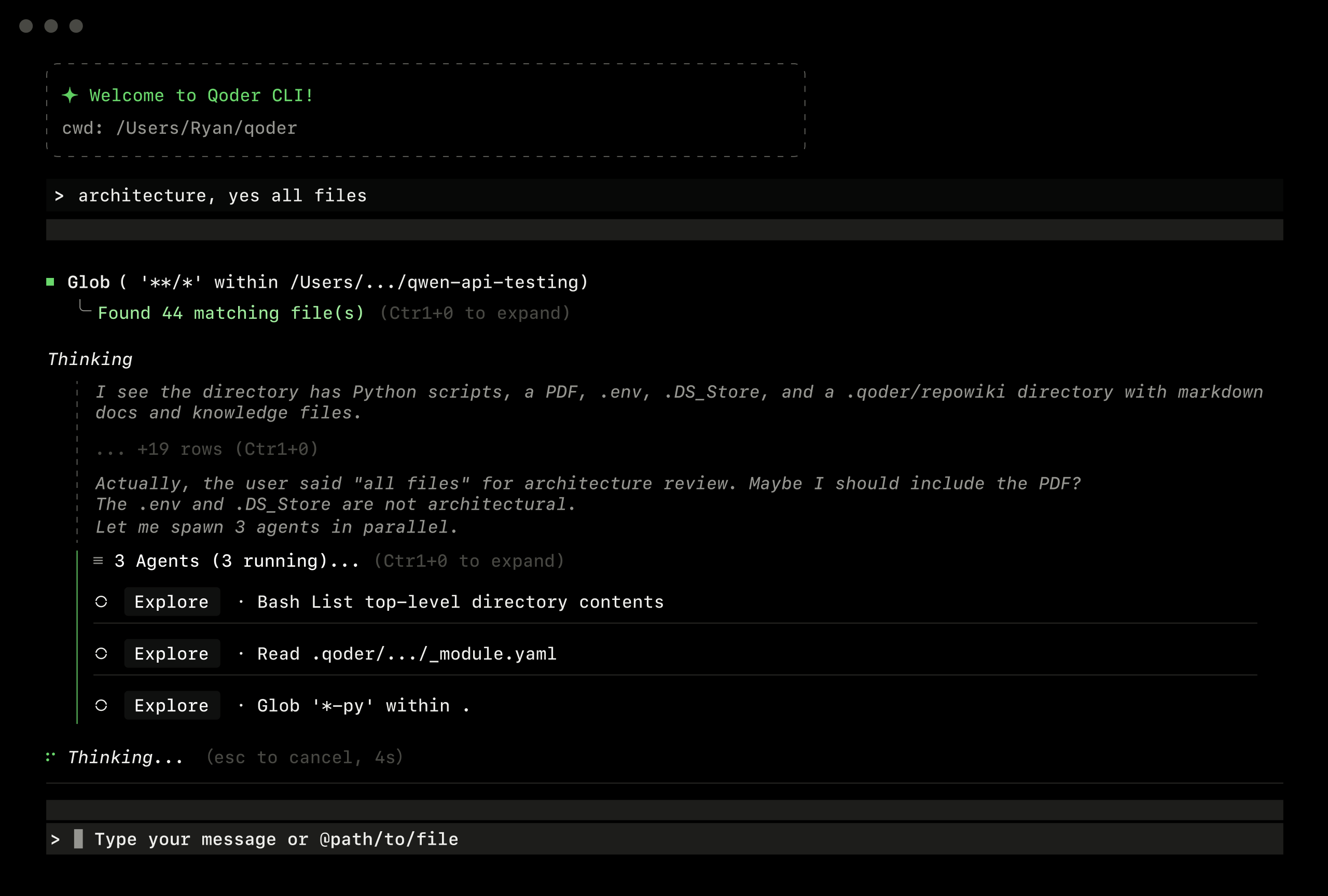Click the 'Welcome to Qoder CLI!' heading

pos(202,95)
